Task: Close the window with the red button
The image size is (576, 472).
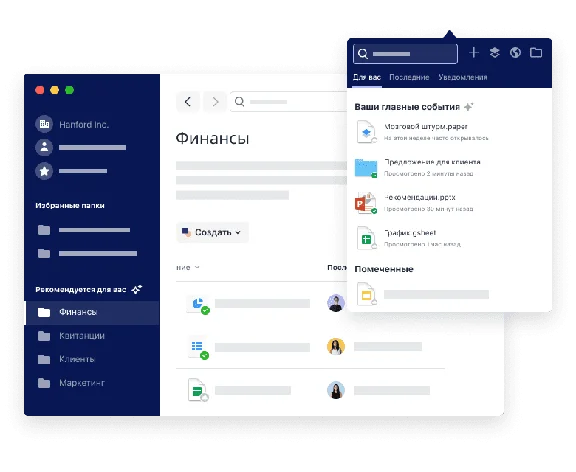Action: 40,90
